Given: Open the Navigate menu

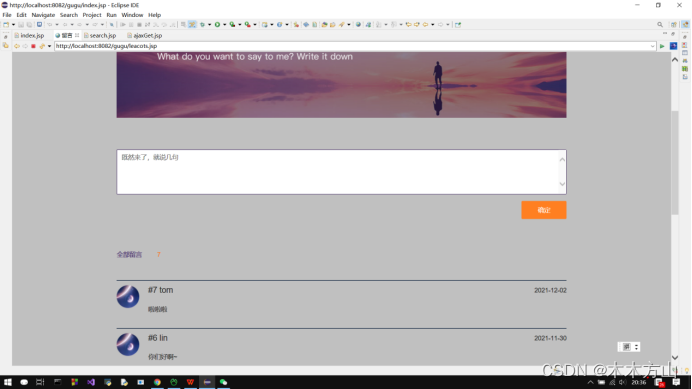Looking at the screenshot, I should (43, 15).
